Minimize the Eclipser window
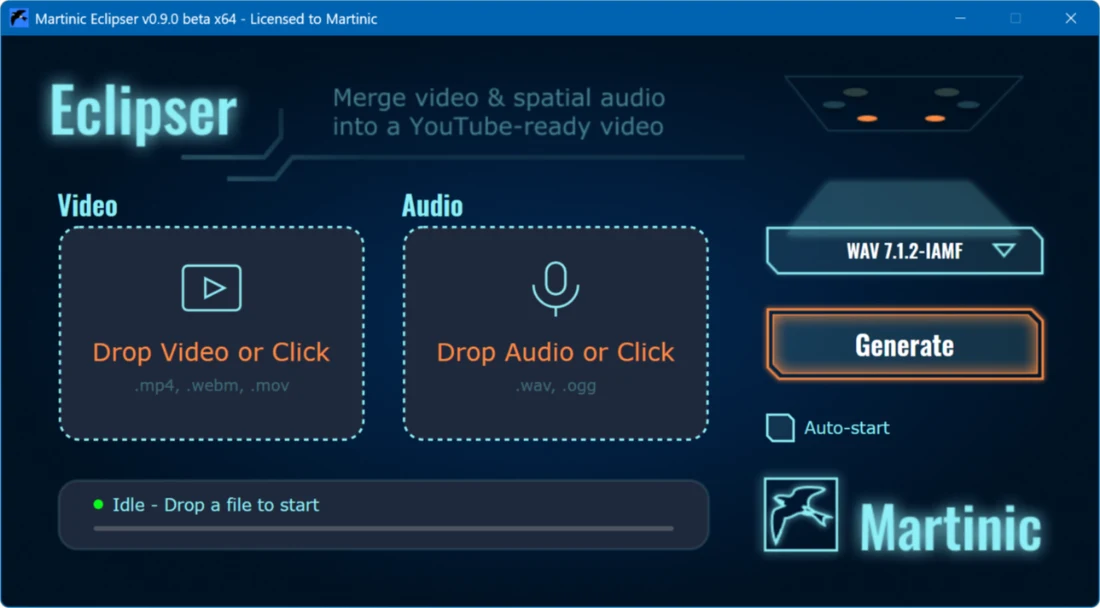1100x608 pixels. point(960,18)
